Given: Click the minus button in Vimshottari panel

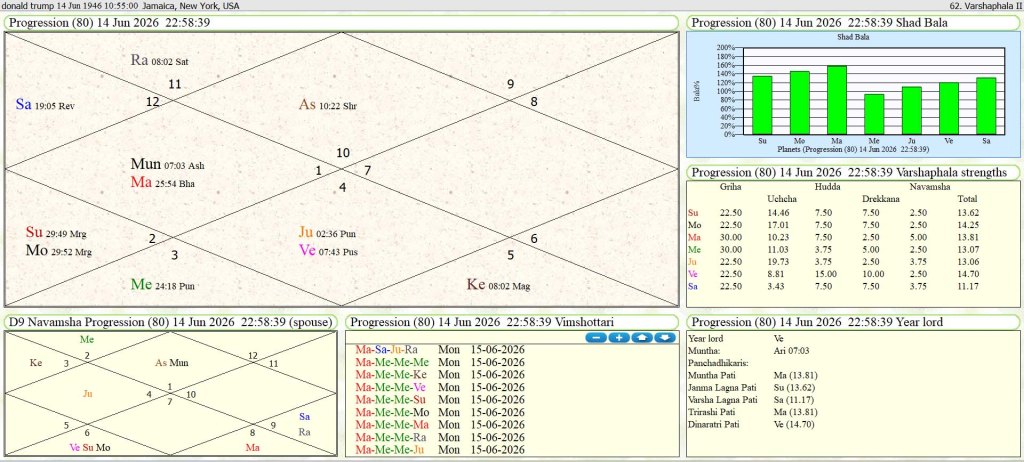Looking at the screenshot, I should pos(595,337).
